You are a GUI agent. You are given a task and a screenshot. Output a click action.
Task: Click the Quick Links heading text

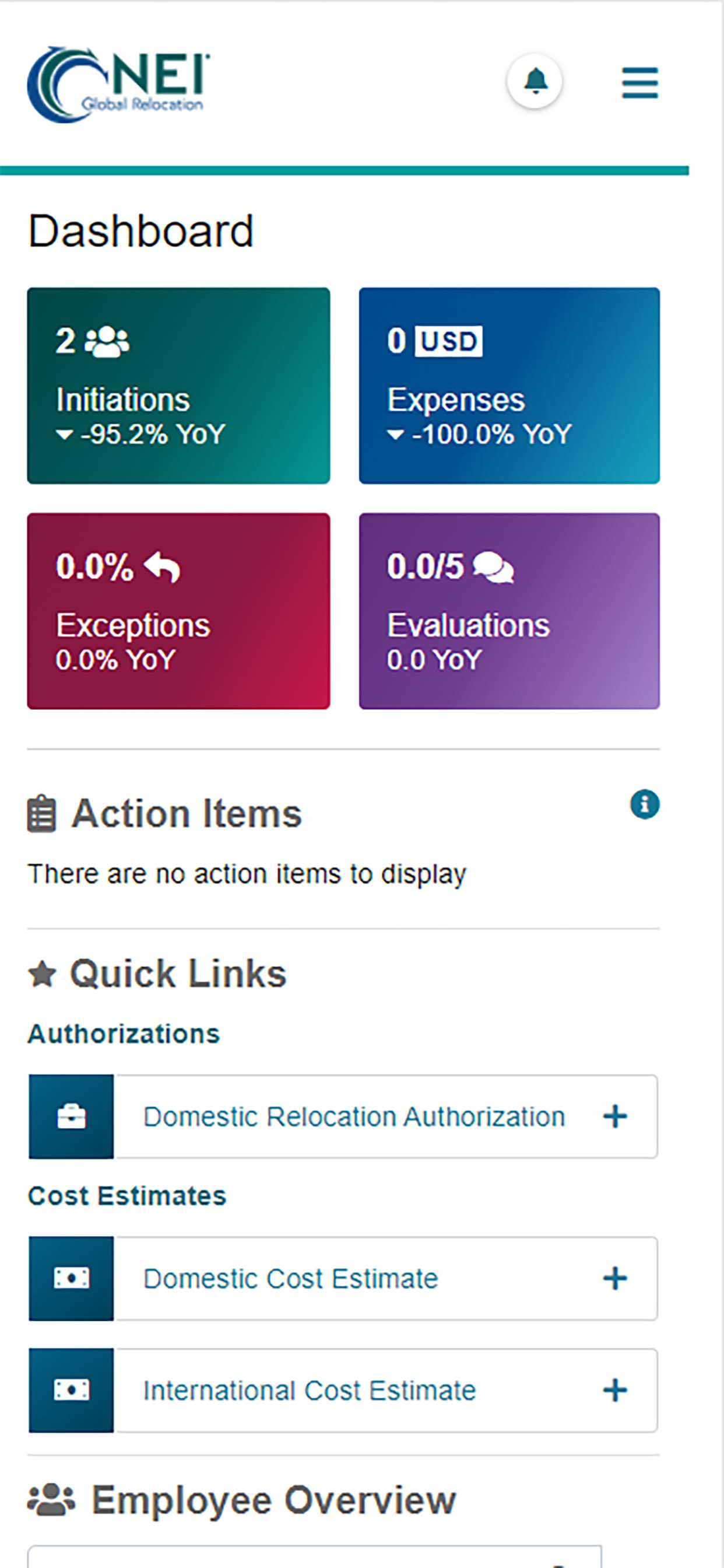[x=178, y=974]
